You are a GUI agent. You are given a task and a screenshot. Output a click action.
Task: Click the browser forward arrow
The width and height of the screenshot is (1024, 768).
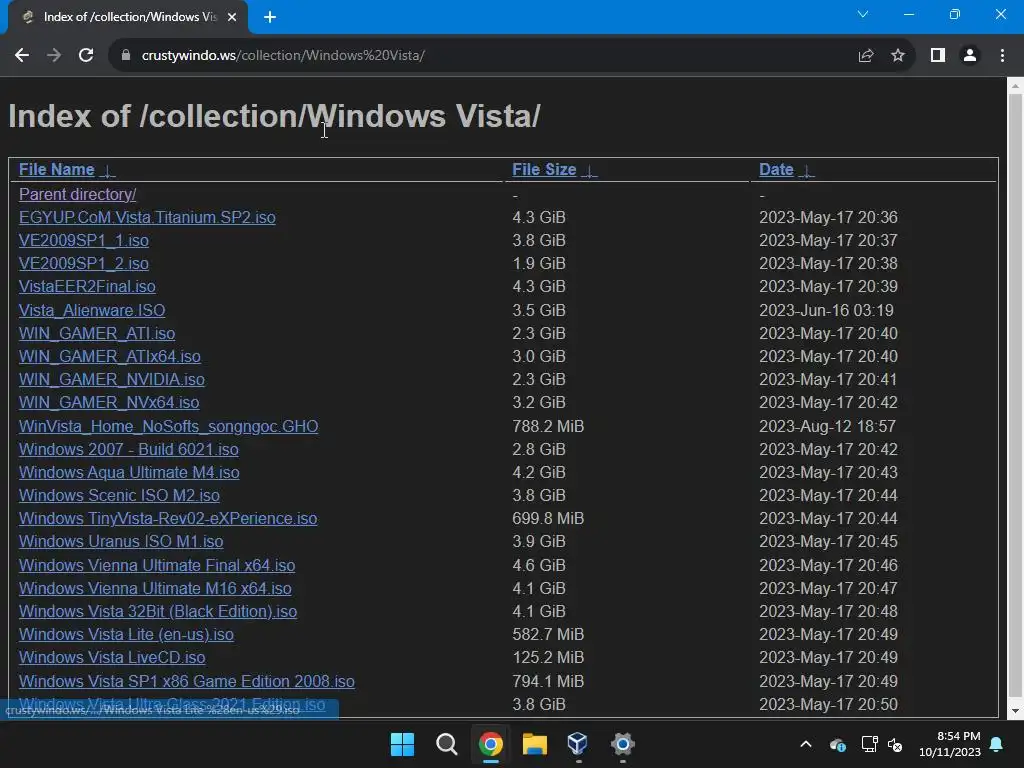tap(54, 56)
